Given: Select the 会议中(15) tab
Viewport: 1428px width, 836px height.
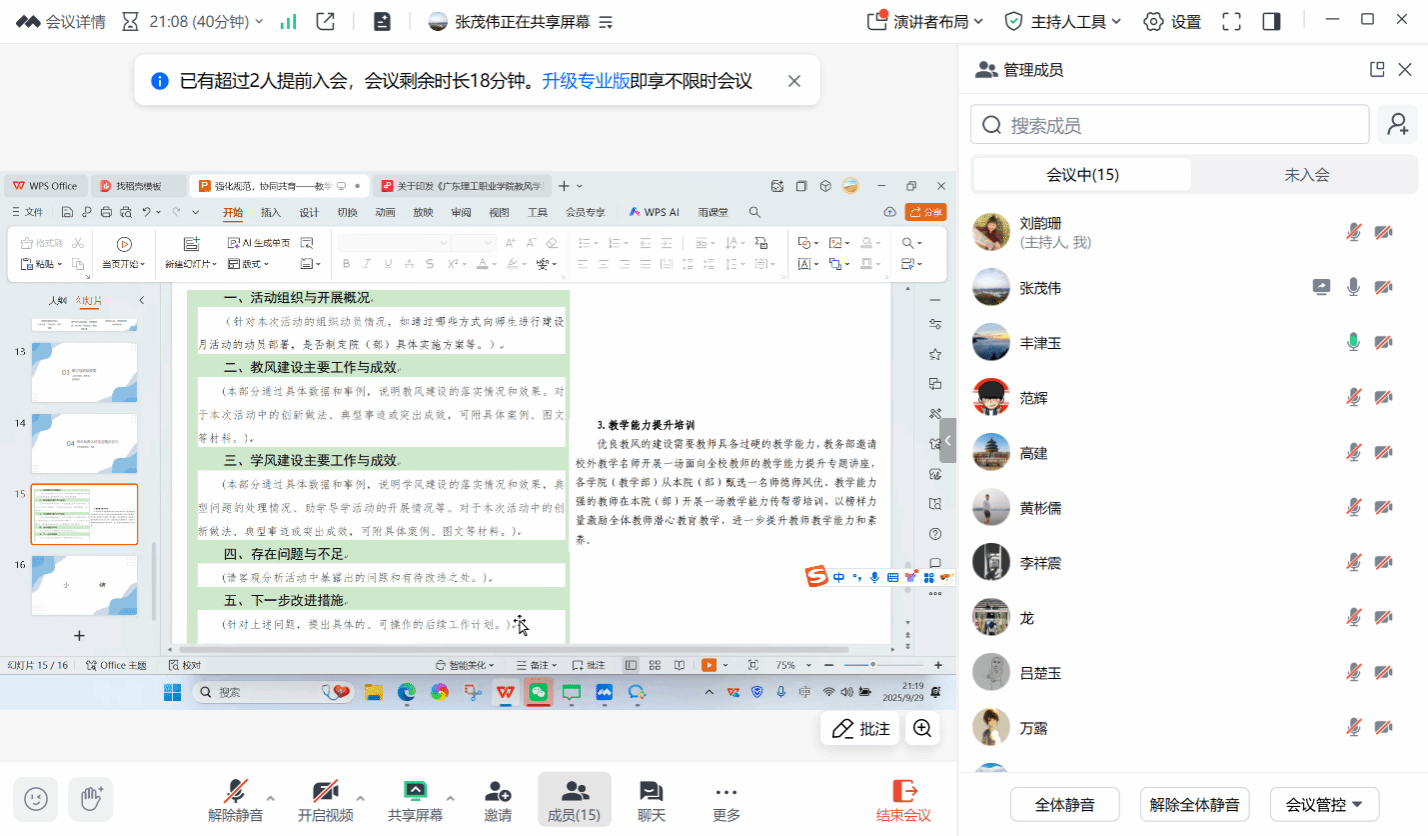Looking at the screenshot, I should [1082, 175].
